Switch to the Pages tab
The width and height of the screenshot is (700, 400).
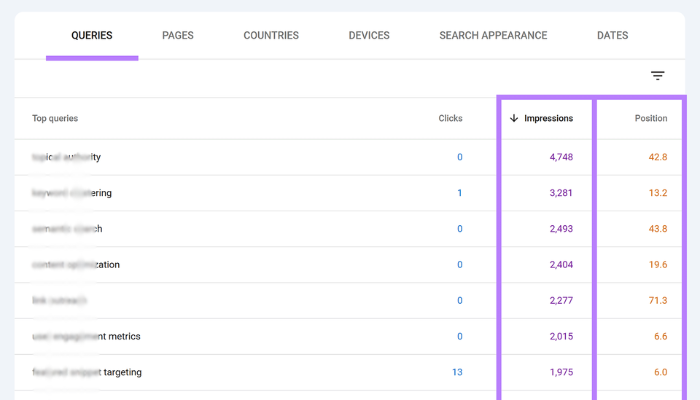click(x=178, y=36)
